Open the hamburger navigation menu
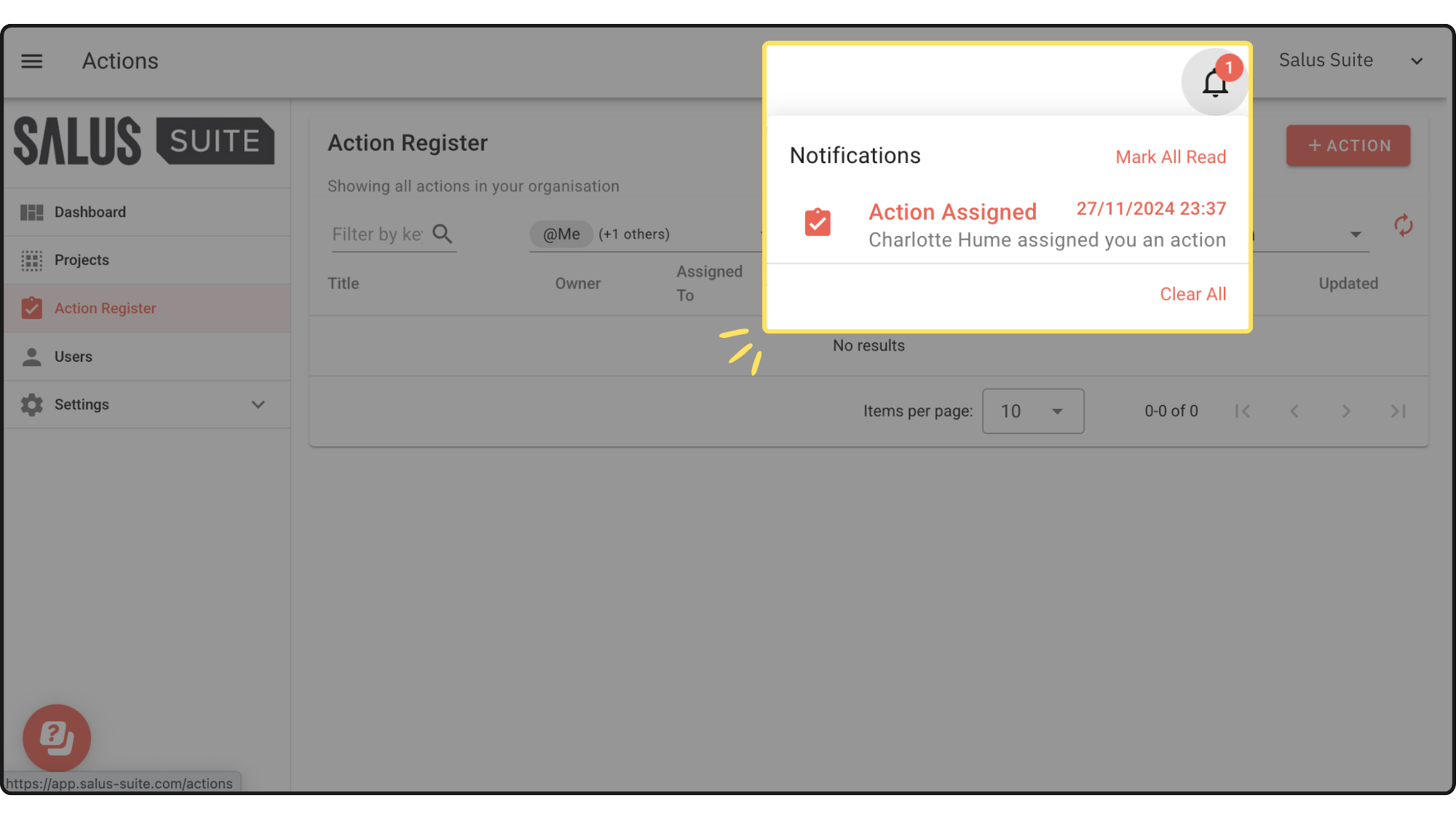1456x819 pixels. (x=31, y=61)
